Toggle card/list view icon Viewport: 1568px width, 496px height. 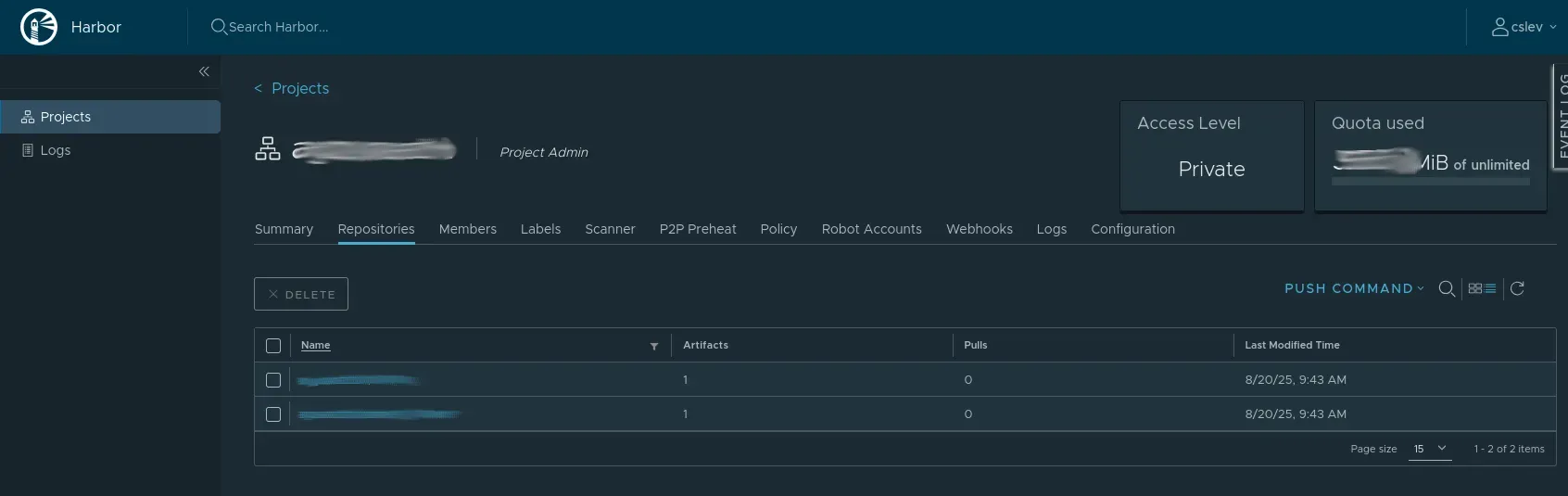tap(1482, 288)
